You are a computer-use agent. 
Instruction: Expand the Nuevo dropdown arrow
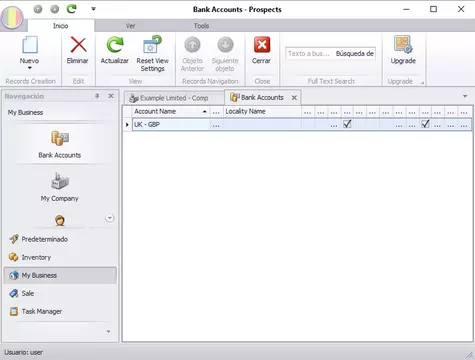pos(30,68)
